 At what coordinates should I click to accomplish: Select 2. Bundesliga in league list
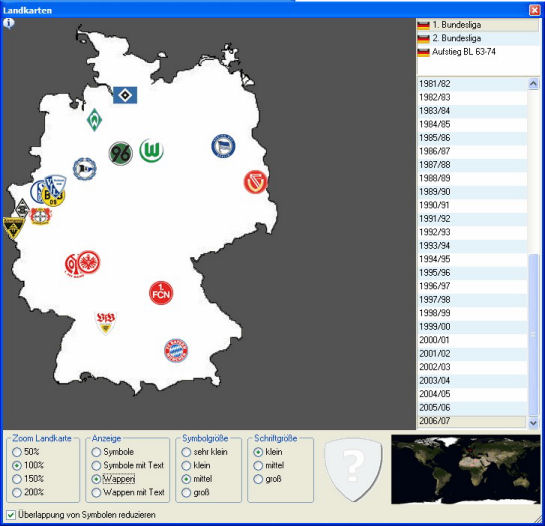click(477, 38)
